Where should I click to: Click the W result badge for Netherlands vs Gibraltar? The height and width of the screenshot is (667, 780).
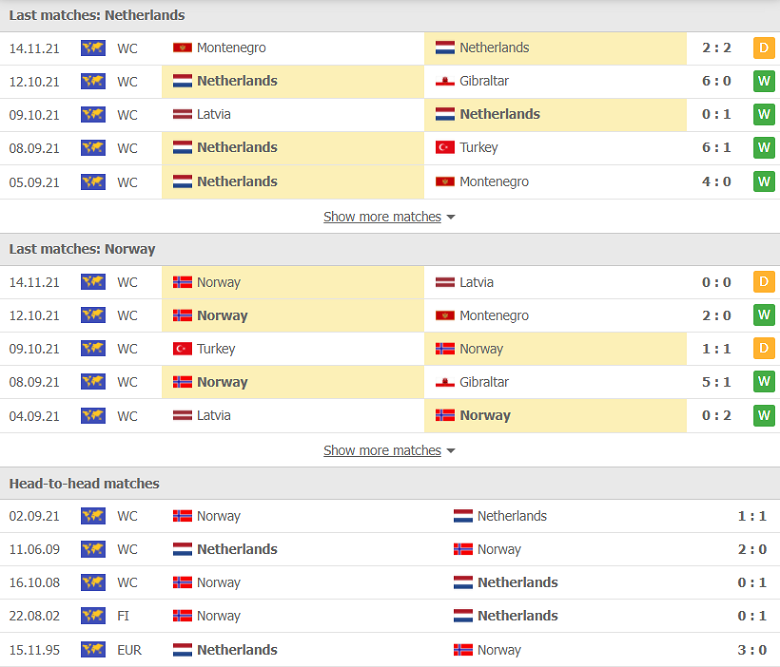[764, 81]
